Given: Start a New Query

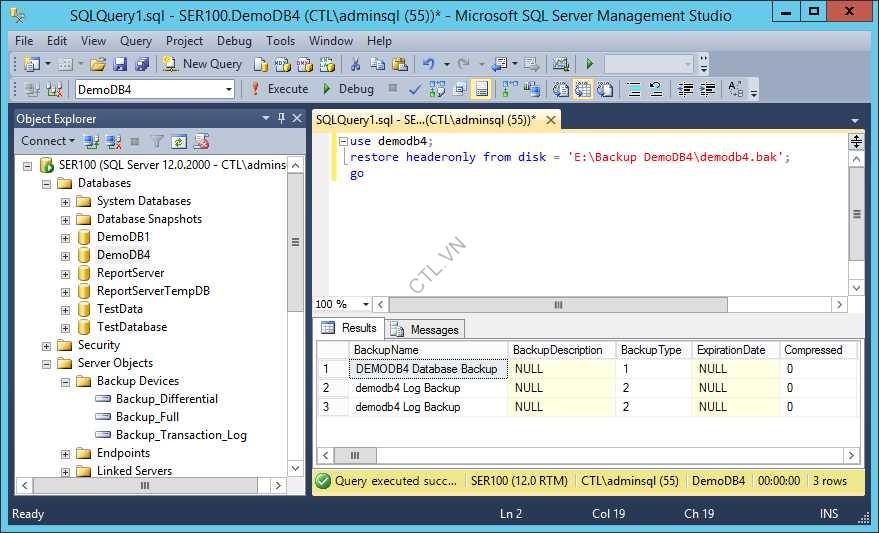Looking at the screenshot, I should click(x=202, y=64).
